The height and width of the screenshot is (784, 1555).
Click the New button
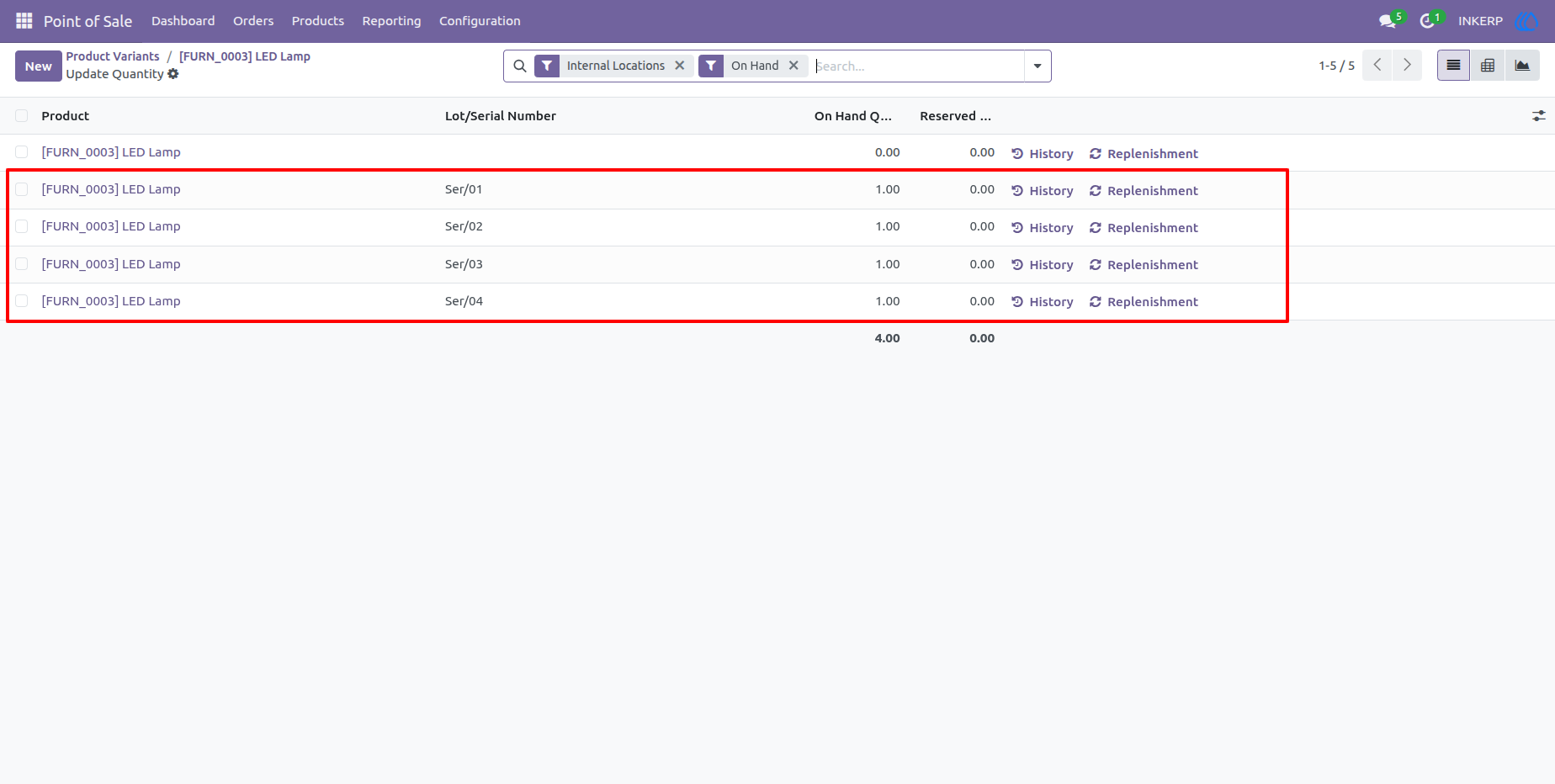pyautogui.click(x=39, y=66)
